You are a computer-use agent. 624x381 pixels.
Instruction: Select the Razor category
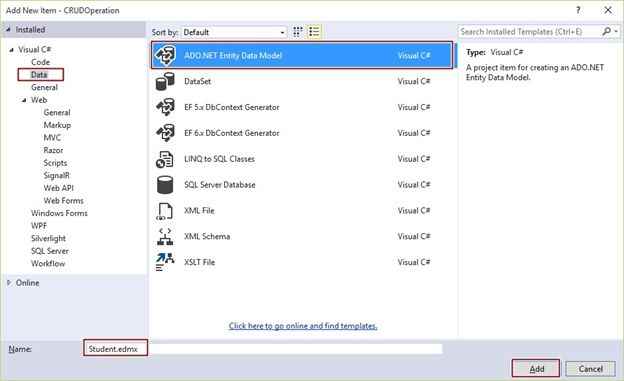coord(53,150)
